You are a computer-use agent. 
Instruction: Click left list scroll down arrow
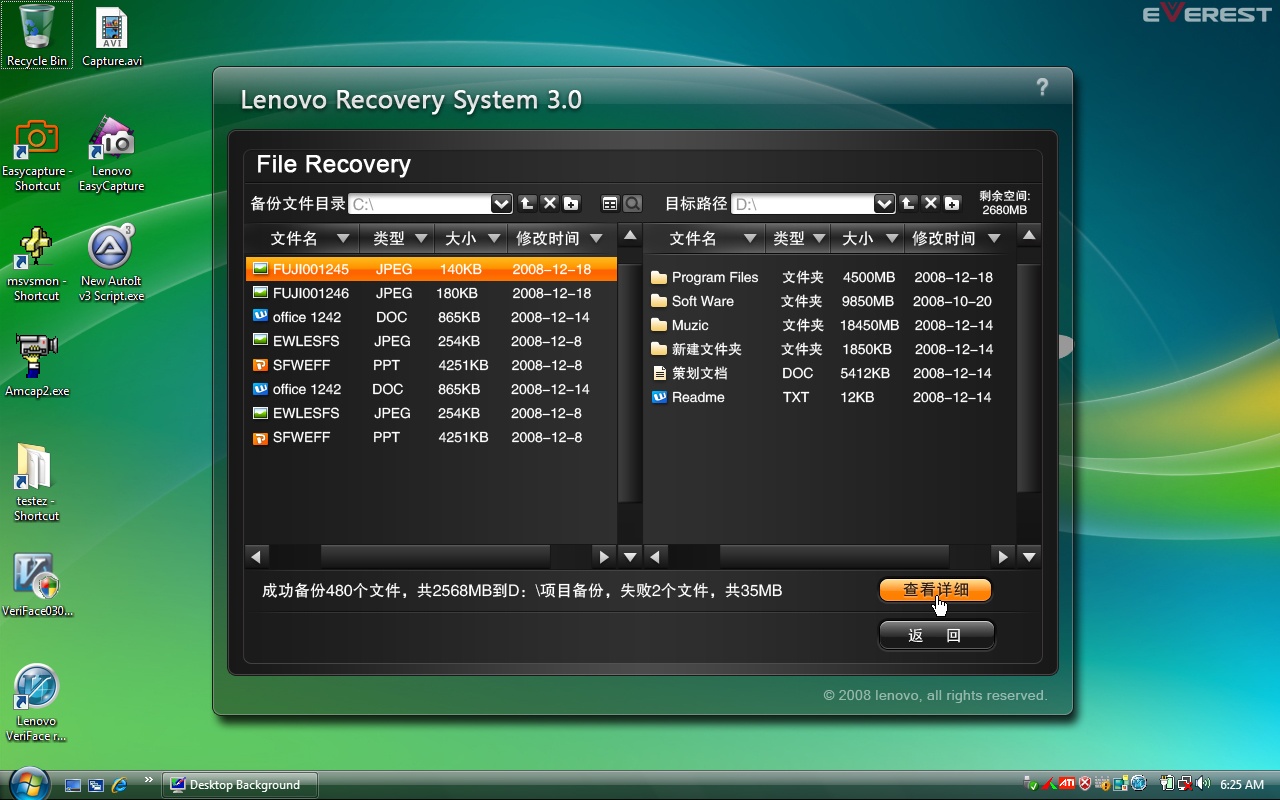point(630,556)
